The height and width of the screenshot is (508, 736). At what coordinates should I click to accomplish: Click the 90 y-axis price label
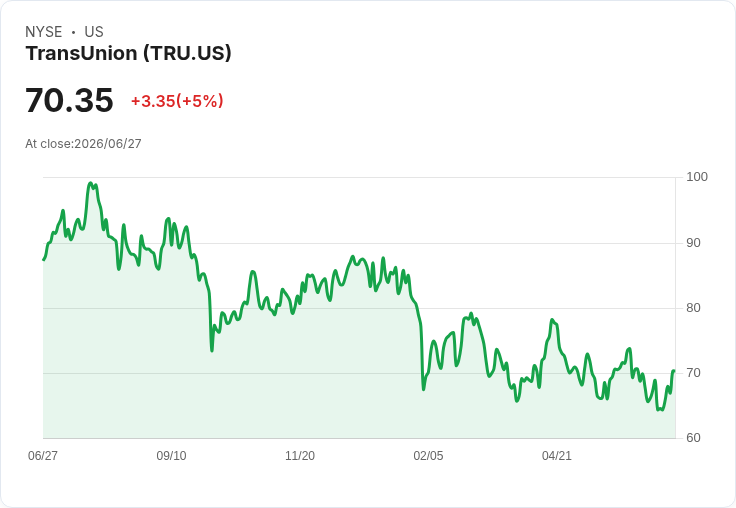[693, 243]
